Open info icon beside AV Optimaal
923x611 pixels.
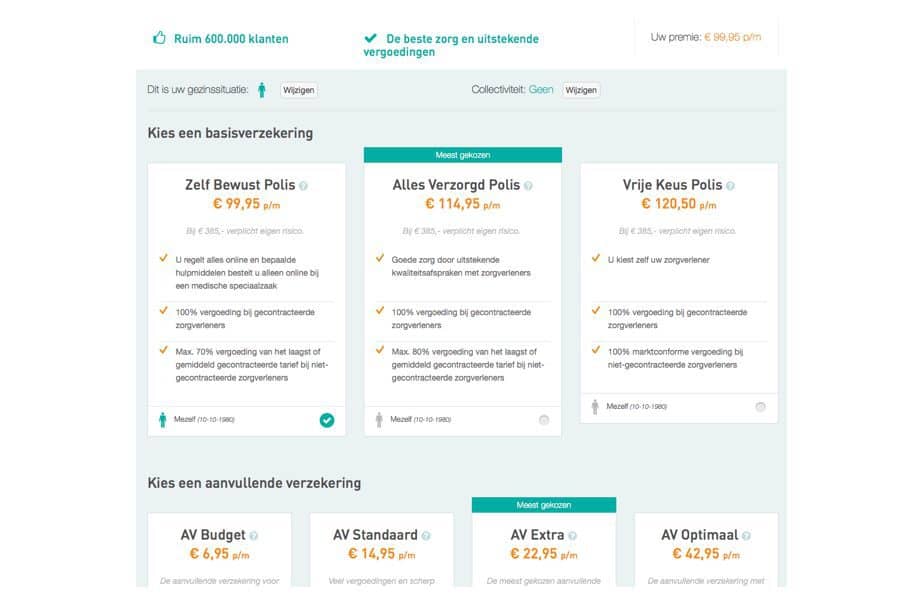[745, 536]
